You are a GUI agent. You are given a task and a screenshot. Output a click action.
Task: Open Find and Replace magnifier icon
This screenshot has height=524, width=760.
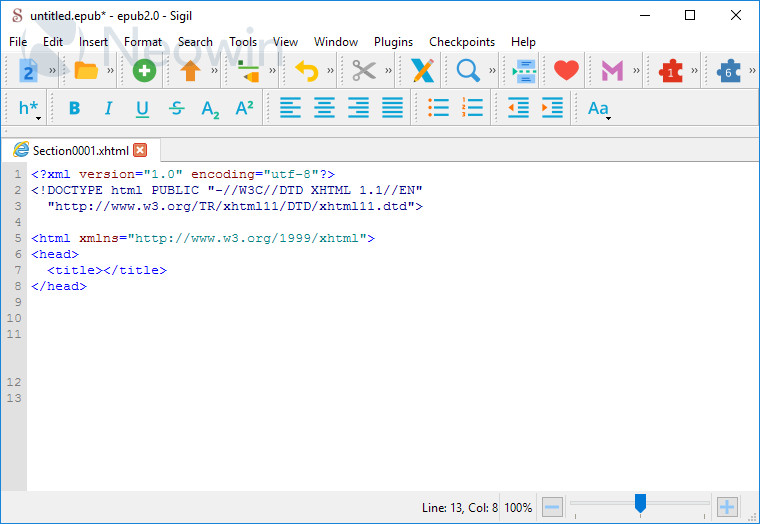click(467, 71)
